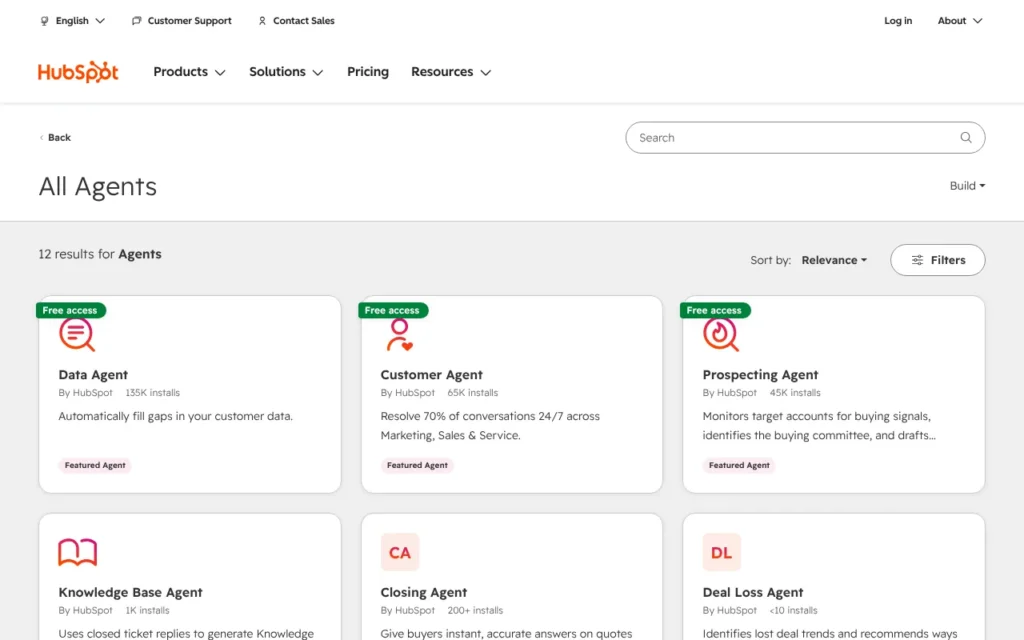Screen dimensions: 1024x640
Task: Click the back arrow chevron icon
Action: coord(41,138)
